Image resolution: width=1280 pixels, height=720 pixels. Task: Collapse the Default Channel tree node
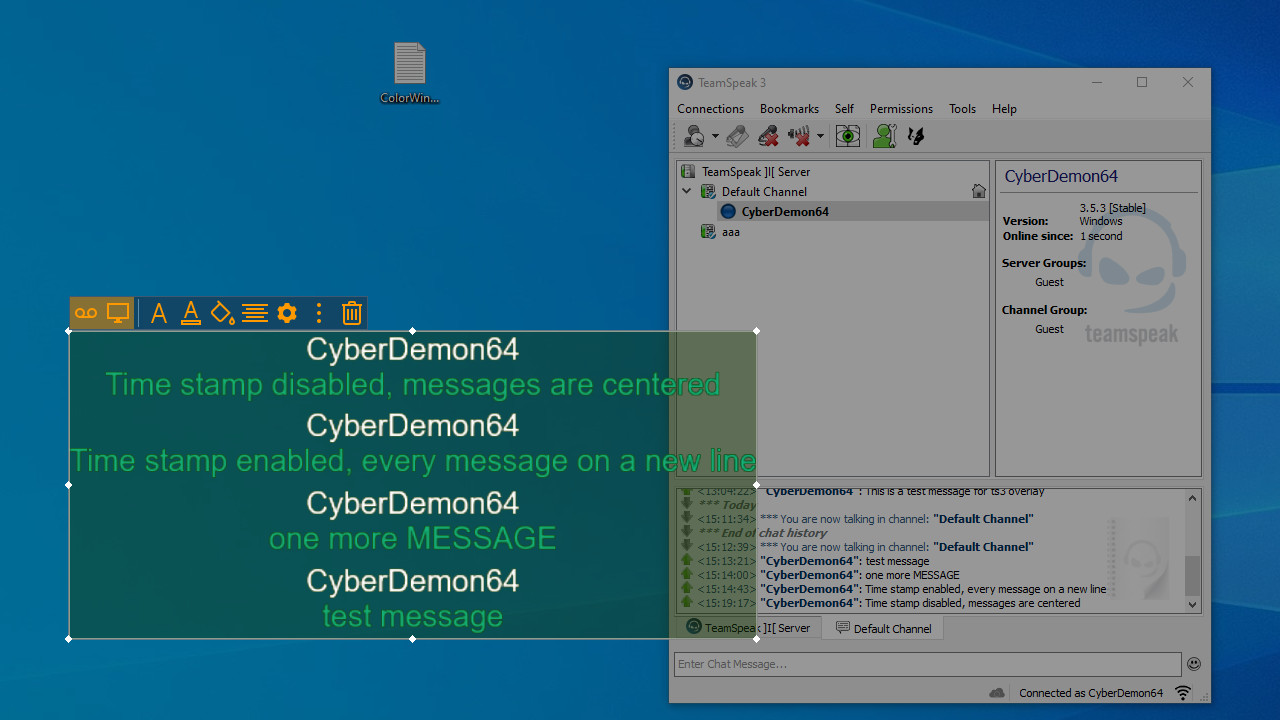(687, 191)
